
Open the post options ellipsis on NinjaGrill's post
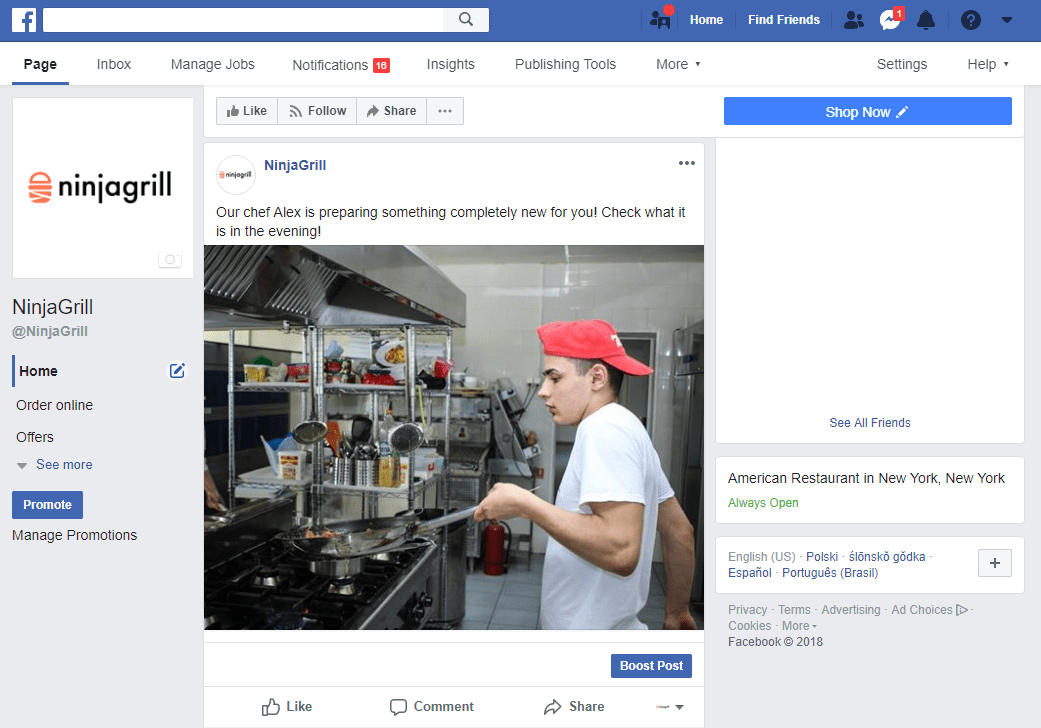[686, 162]
